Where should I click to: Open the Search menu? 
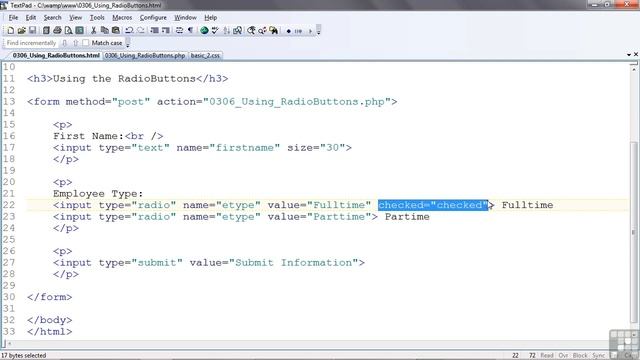point(52,18)
